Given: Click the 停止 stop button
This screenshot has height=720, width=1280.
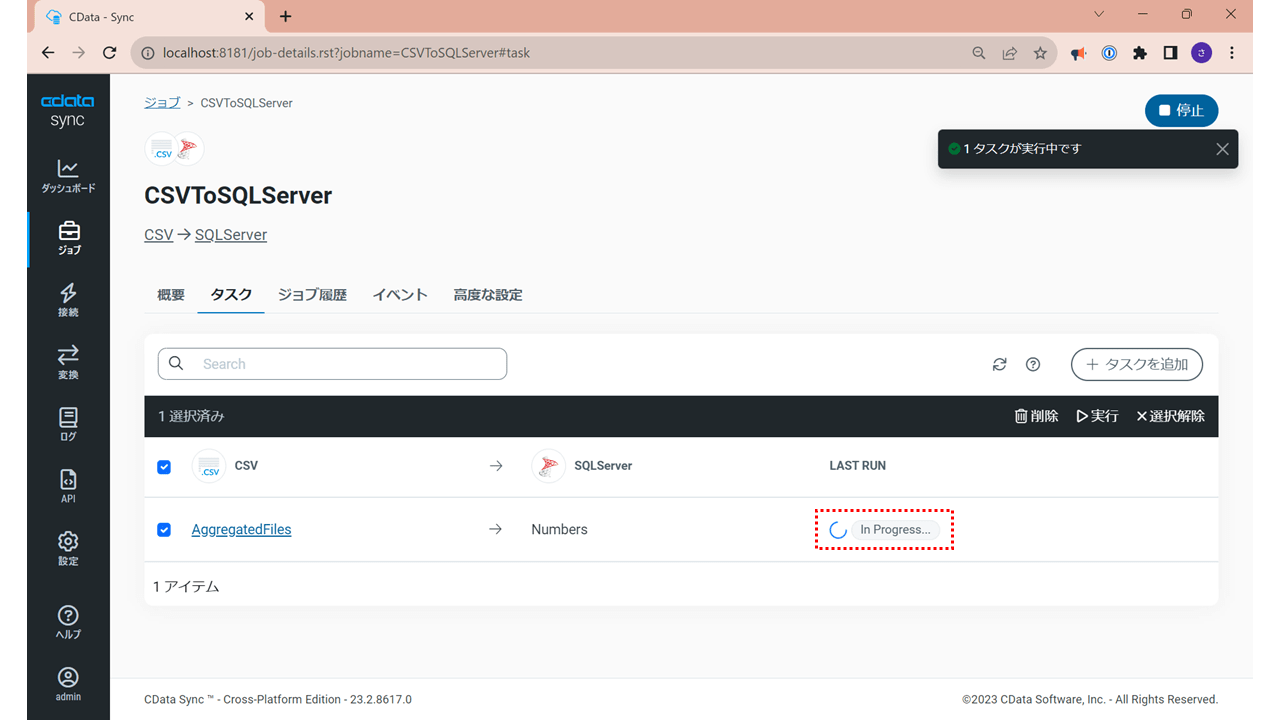Looking at the screenshot, I should (x=1181, y=111).
